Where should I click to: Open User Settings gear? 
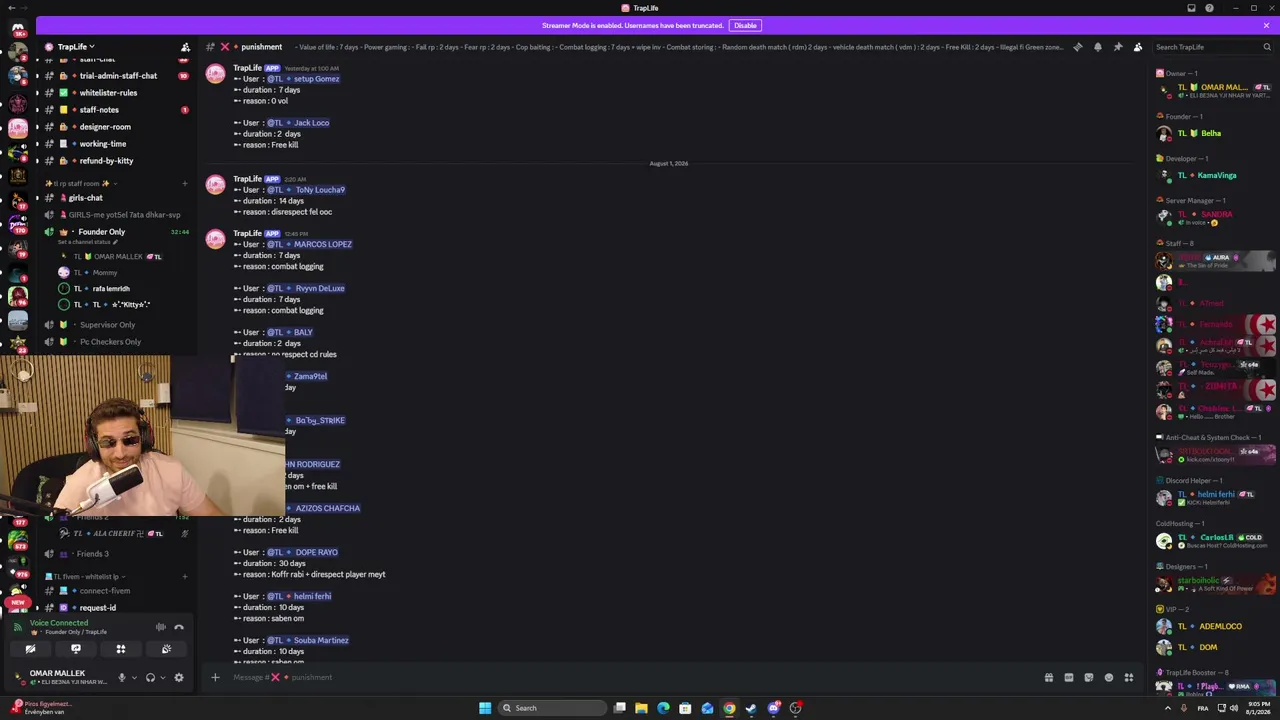click(179, 677)
